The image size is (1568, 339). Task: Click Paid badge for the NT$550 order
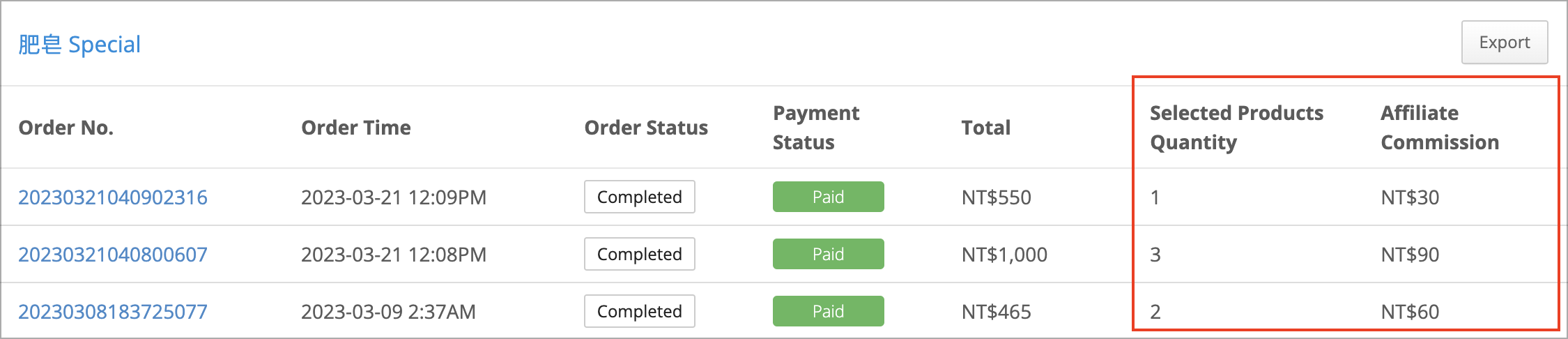(828, 197)
